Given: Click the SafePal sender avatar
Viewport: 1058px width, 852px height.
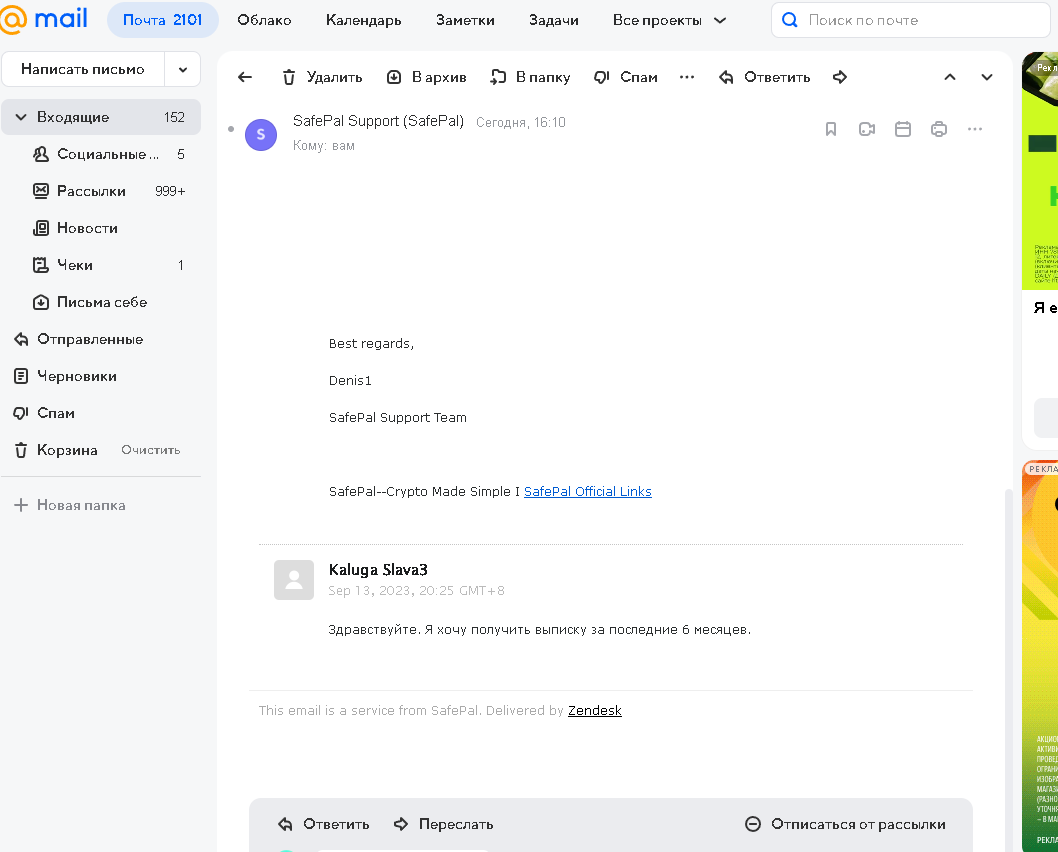Looking at the screenshot, I should coord(260,134).
